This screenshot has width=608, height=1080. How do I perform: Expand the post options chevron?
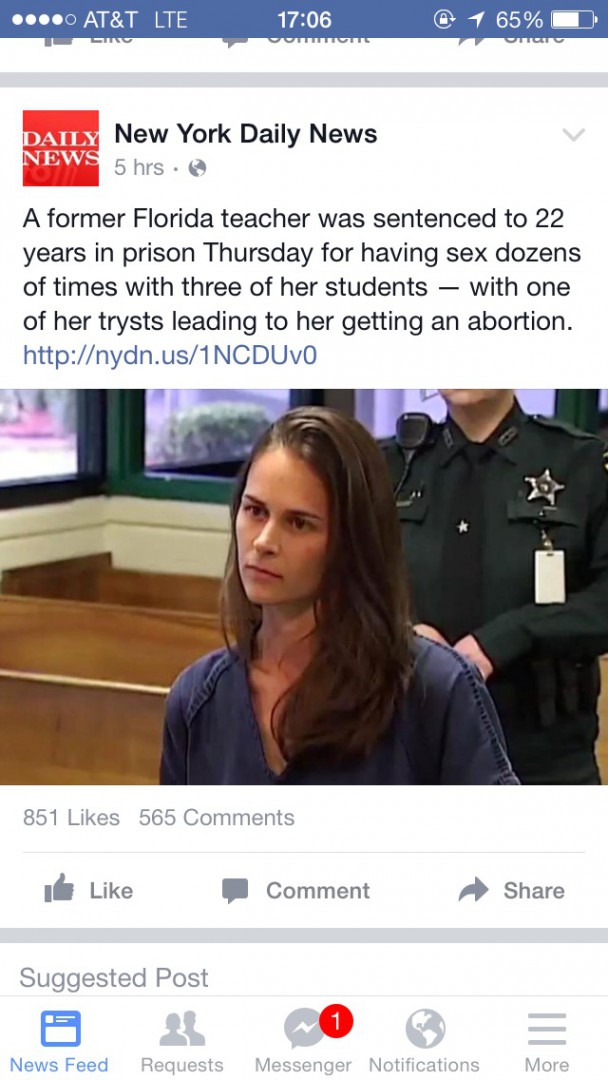573,134
